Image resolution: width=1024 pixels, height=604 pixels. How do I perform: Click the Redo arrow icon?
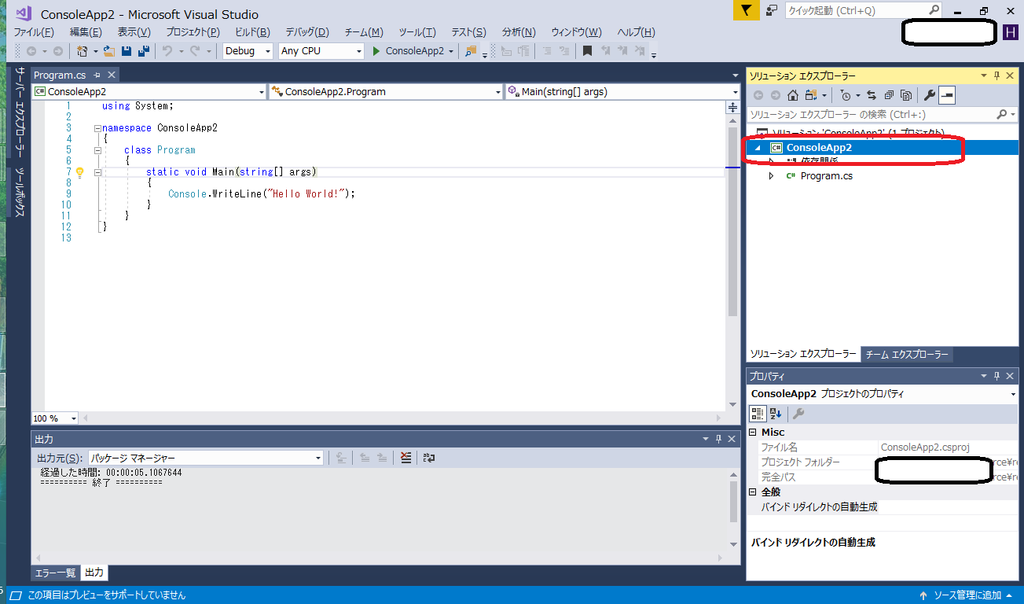[195, 51]
